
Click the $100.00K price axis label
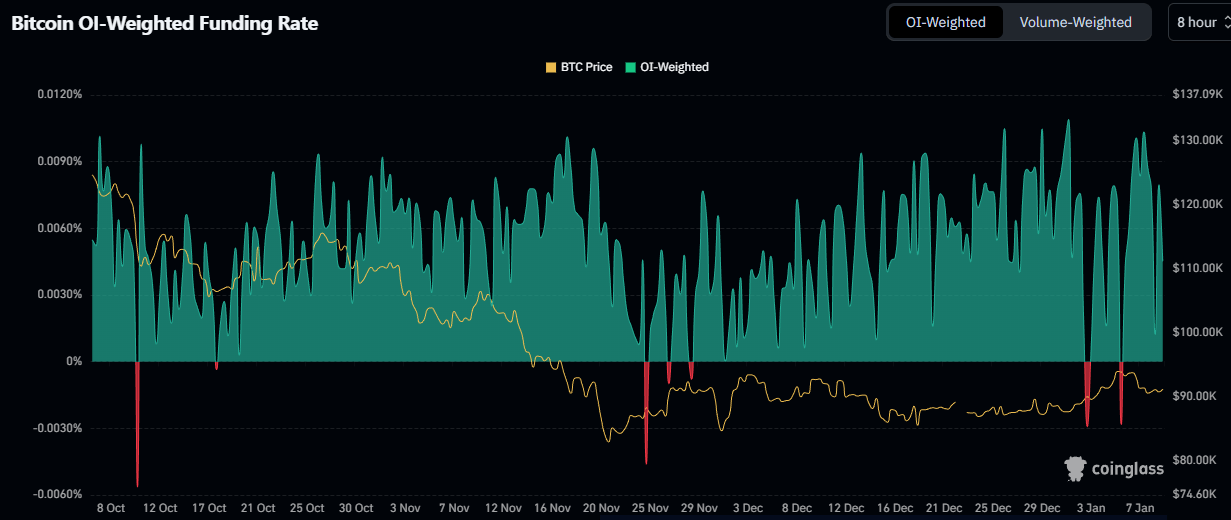pyautogui.click(x=1197, y=332)
